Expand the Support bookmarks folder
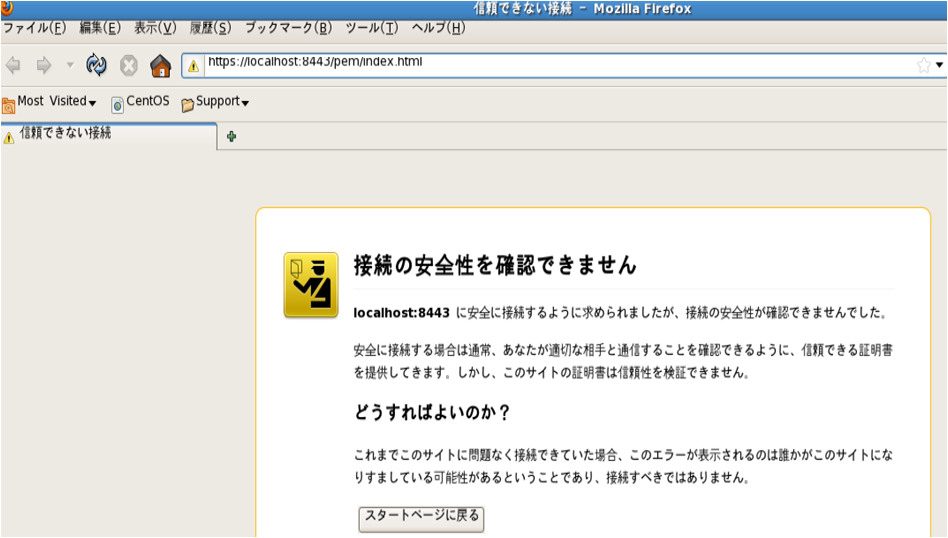The width and height of the screenshot is (948, 538). pyautogui.click(x=215, y=102)
